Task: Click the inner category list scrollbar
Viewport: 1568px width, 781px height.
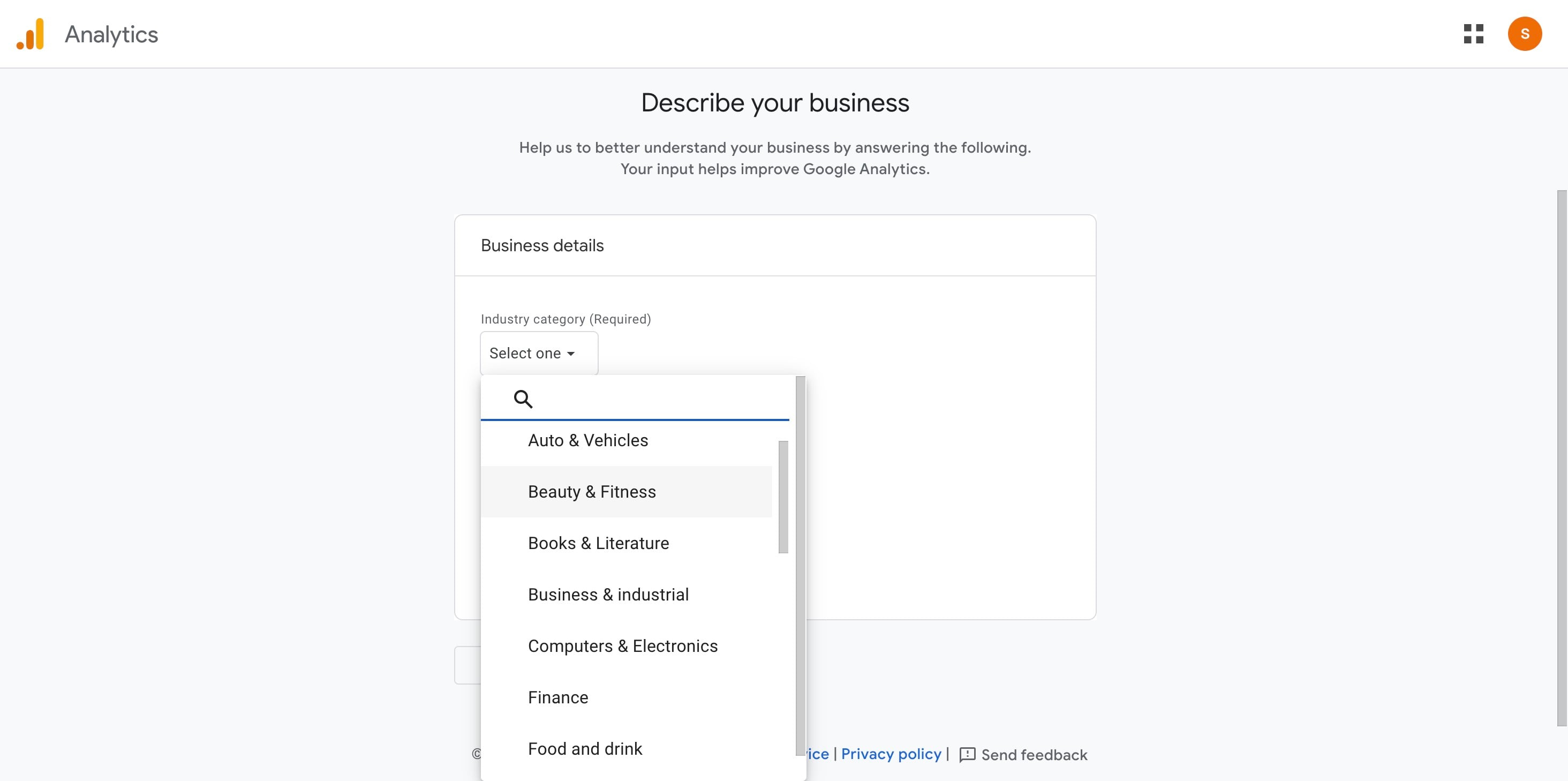Action: 783,497
